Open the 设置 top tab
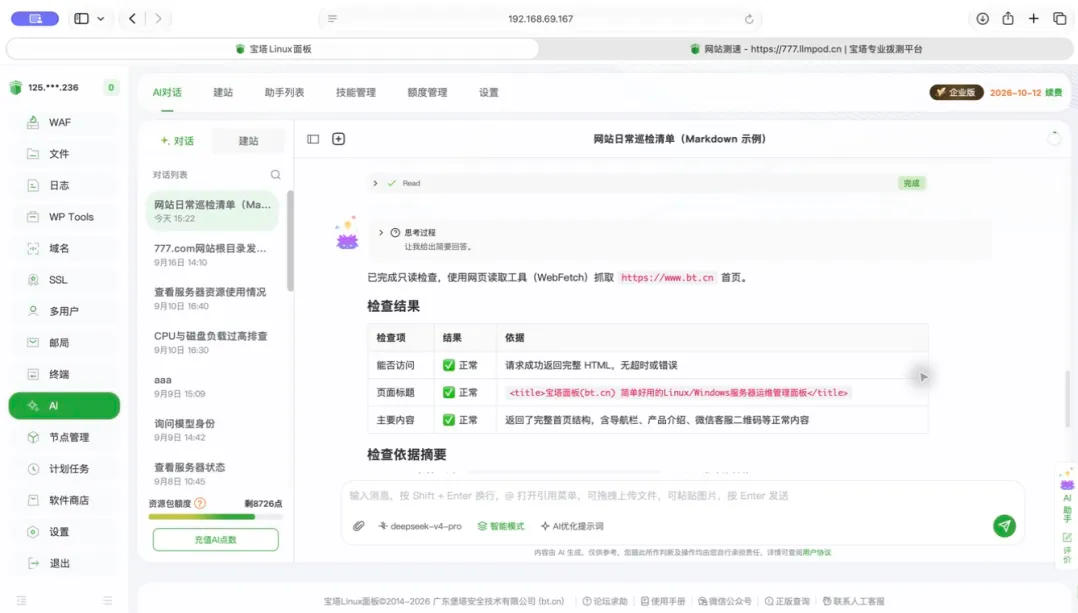The image size is (1078, 613). click(x=489, y=92)
